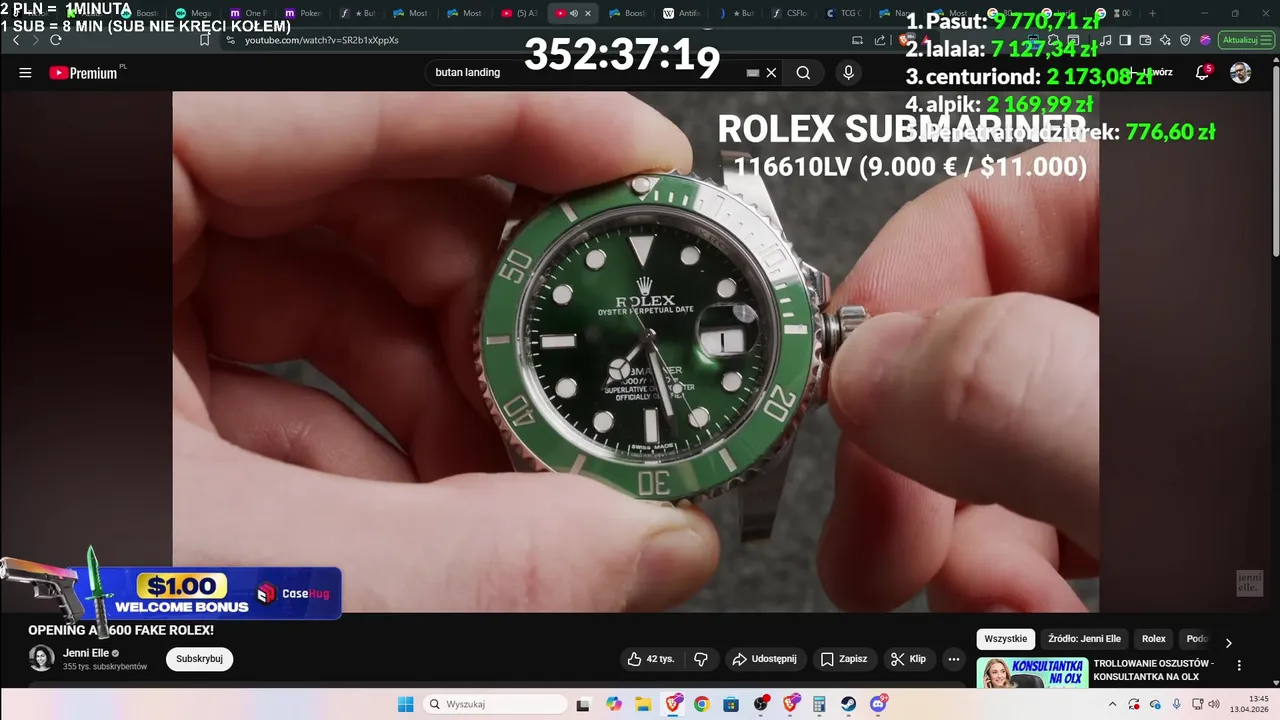
Task: Click the youtube.com address bar URL
Action: point(321,40)
